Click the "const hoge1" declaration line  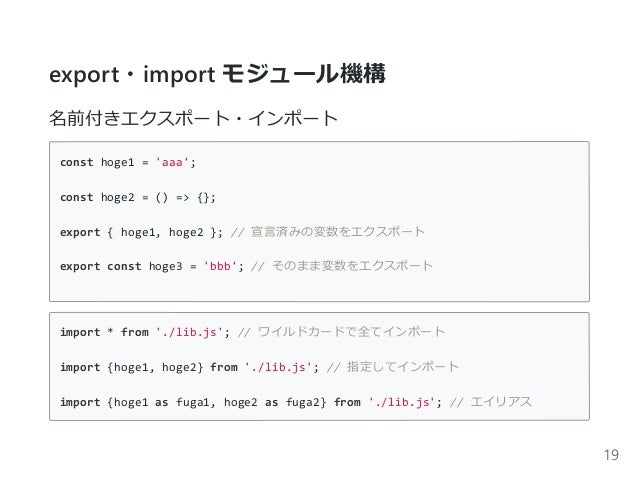[x=127, y=162]
